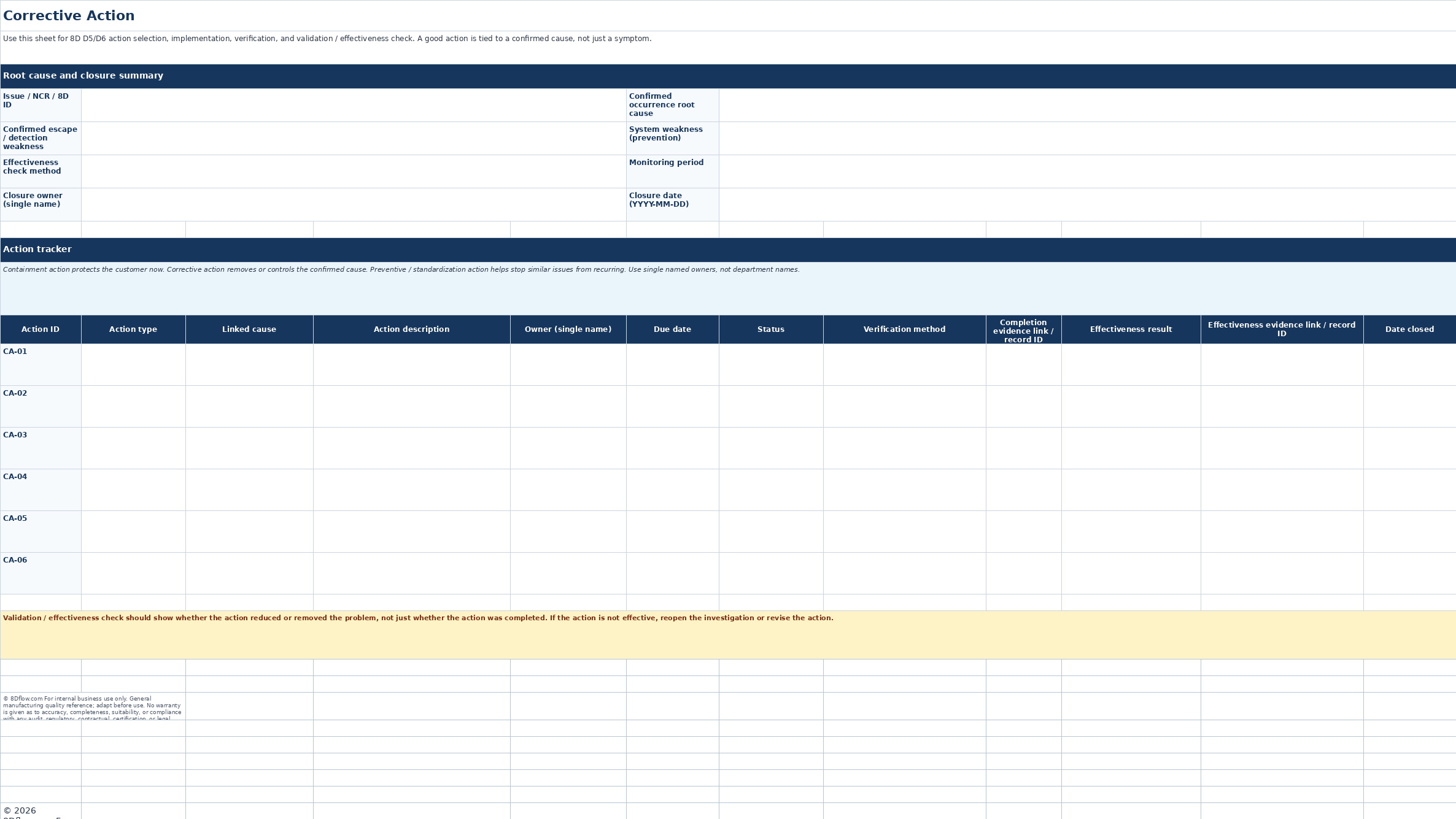The width and height of the screenshot is (1456, 819).
Task: Select the CA-04 row label
Action: pyautogui.click(x=41, y=490)
